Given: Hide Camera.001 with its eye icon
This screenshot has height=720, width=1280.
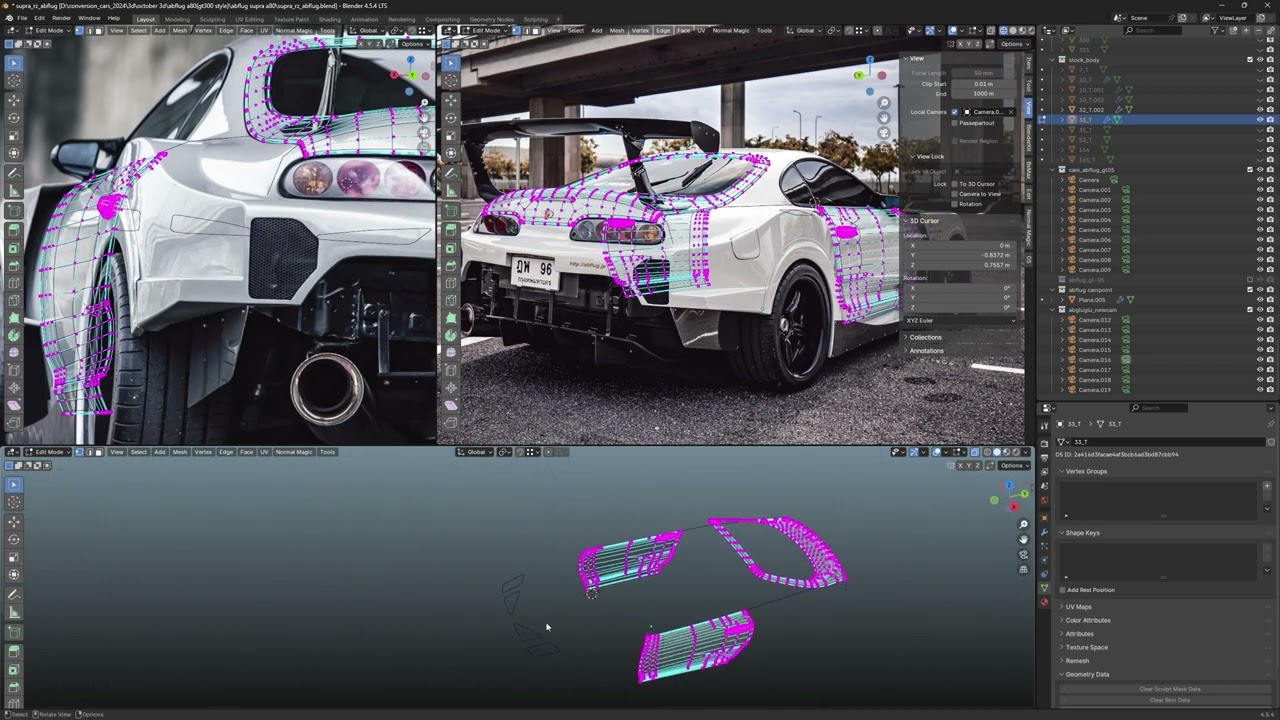Looking at the screenshot, I should [x=1260, y=190].
